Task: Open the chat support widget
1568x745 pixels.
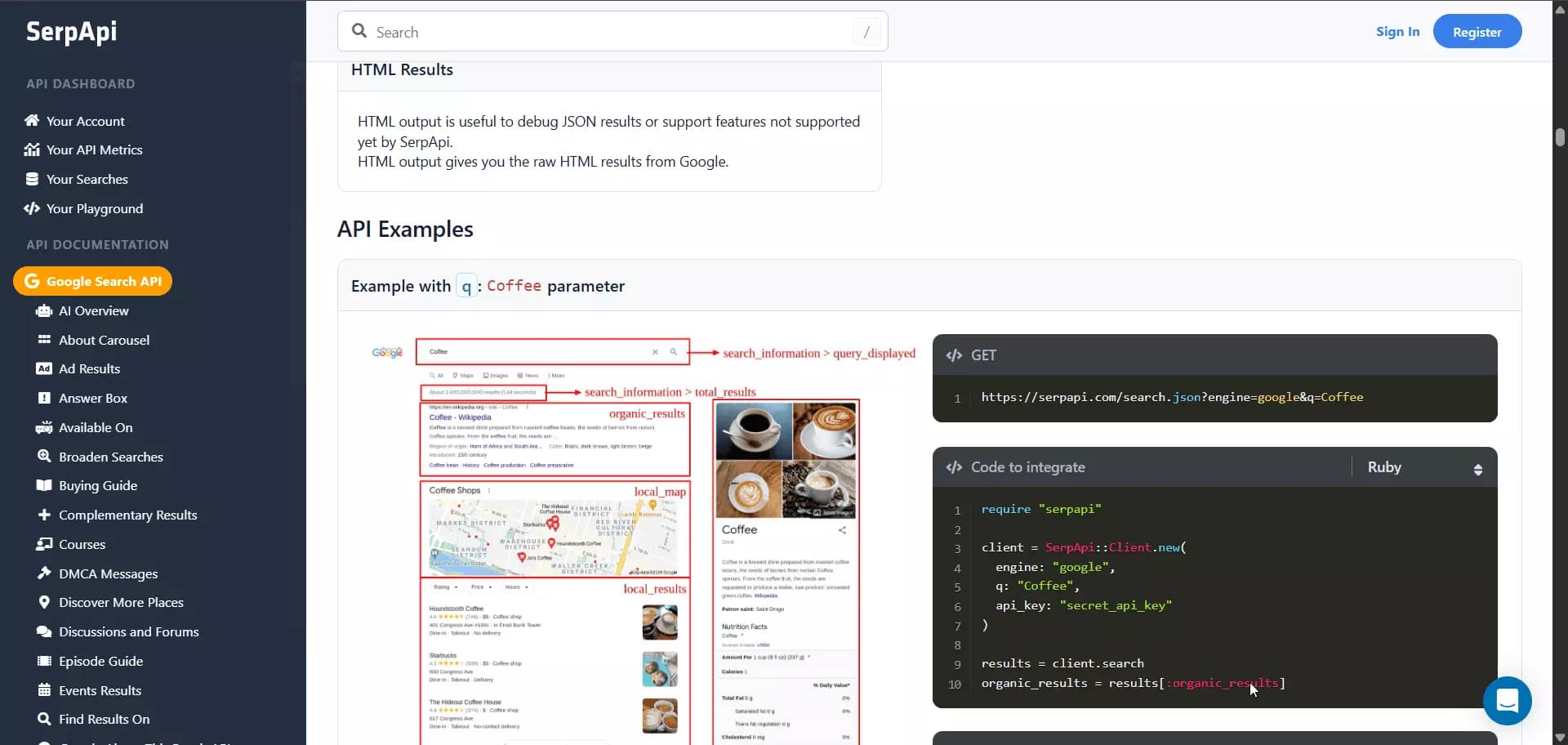Action: 1507,701
